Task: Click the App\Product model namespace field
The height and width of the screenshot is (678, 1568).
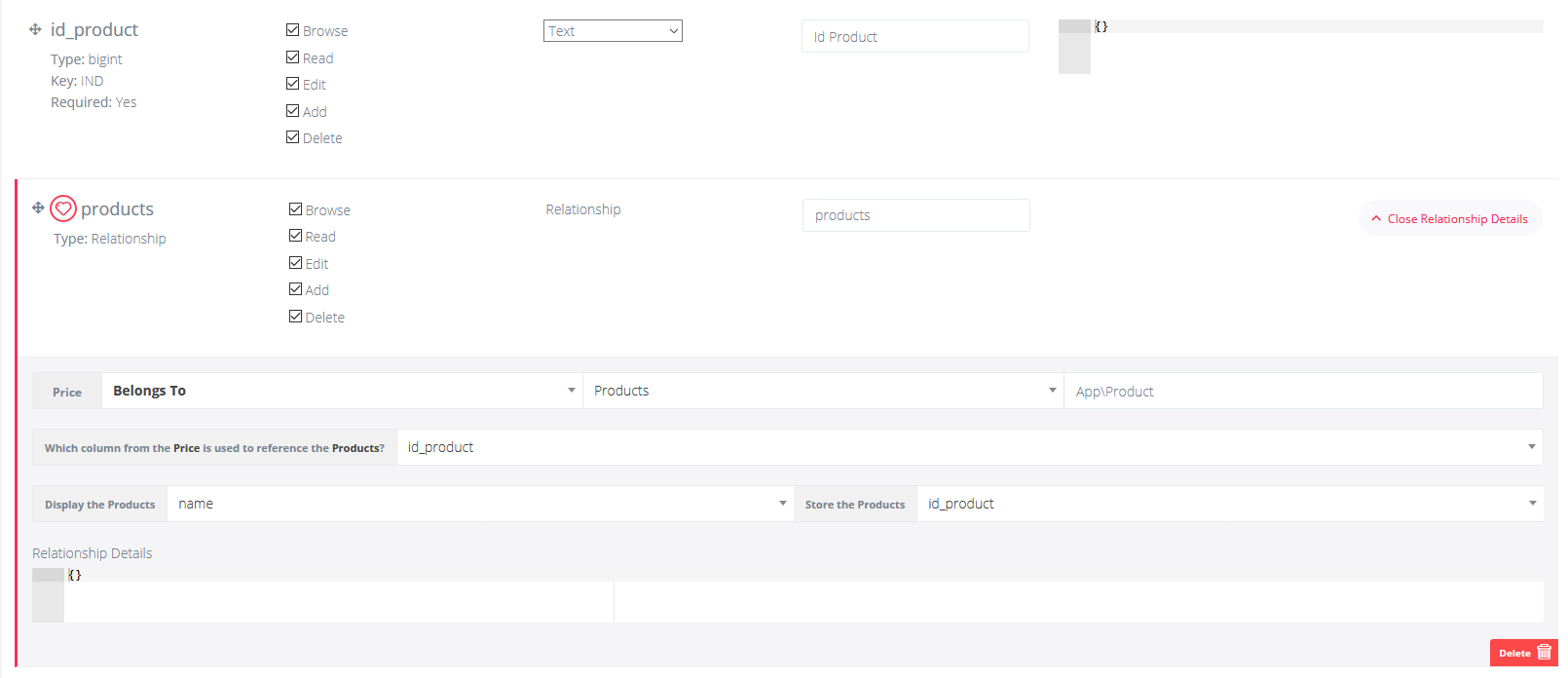Action: (x=1303, y=391)
